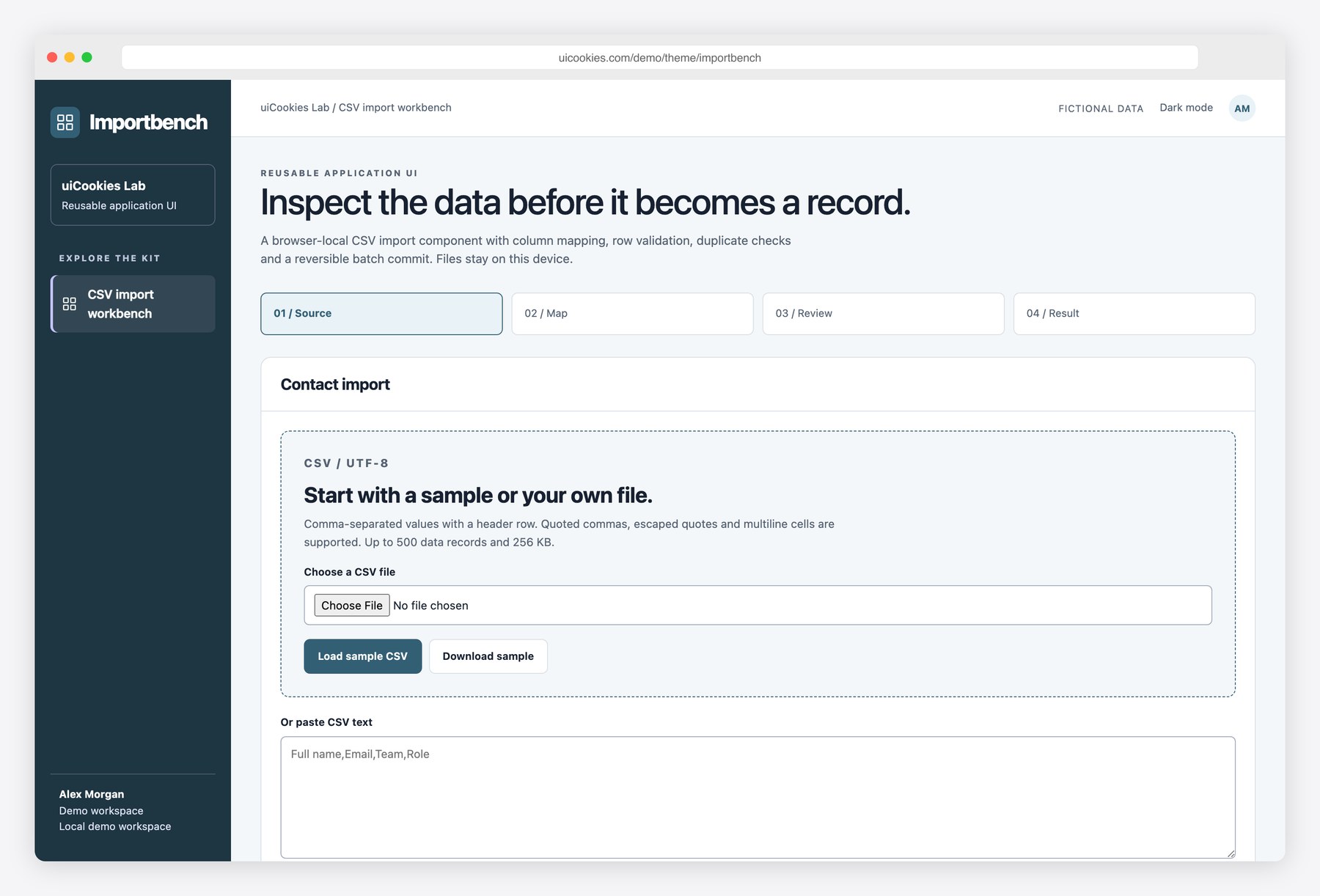Image resolution: width=1320 pixels, height=896 pixels.
Task: Click the Or paste CSV text label
Action: pos(326,722)
